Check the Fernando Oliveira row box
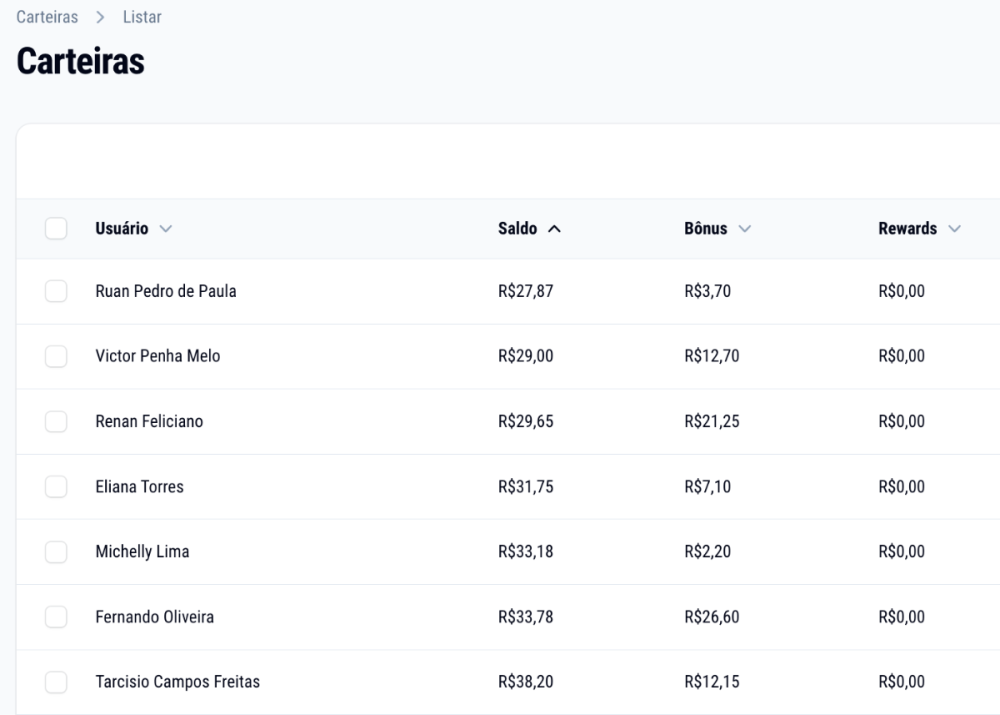 56,617
